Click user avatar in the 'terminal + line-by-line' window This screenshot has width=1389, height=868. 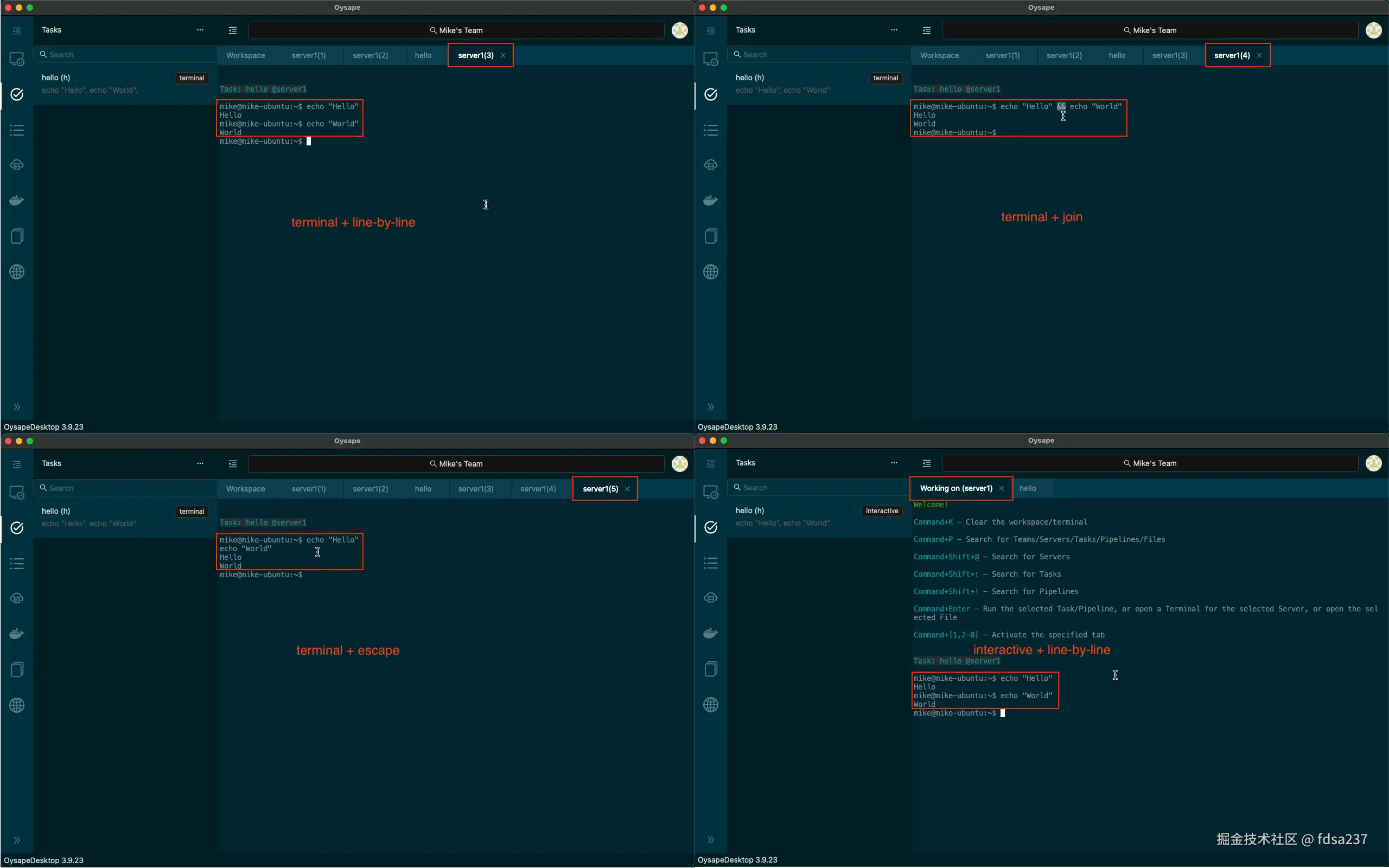(x=679, y=30)
